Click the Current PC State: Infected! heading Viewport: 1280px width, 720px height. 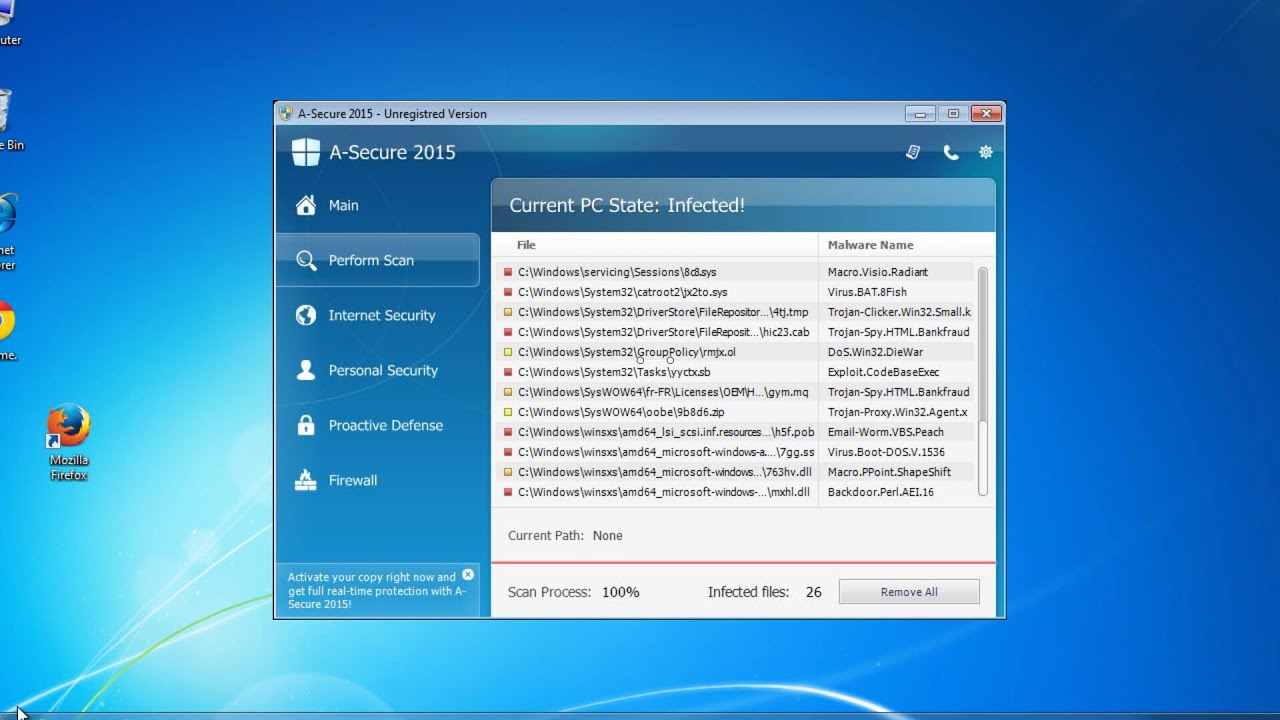click(x=627, y=206)
